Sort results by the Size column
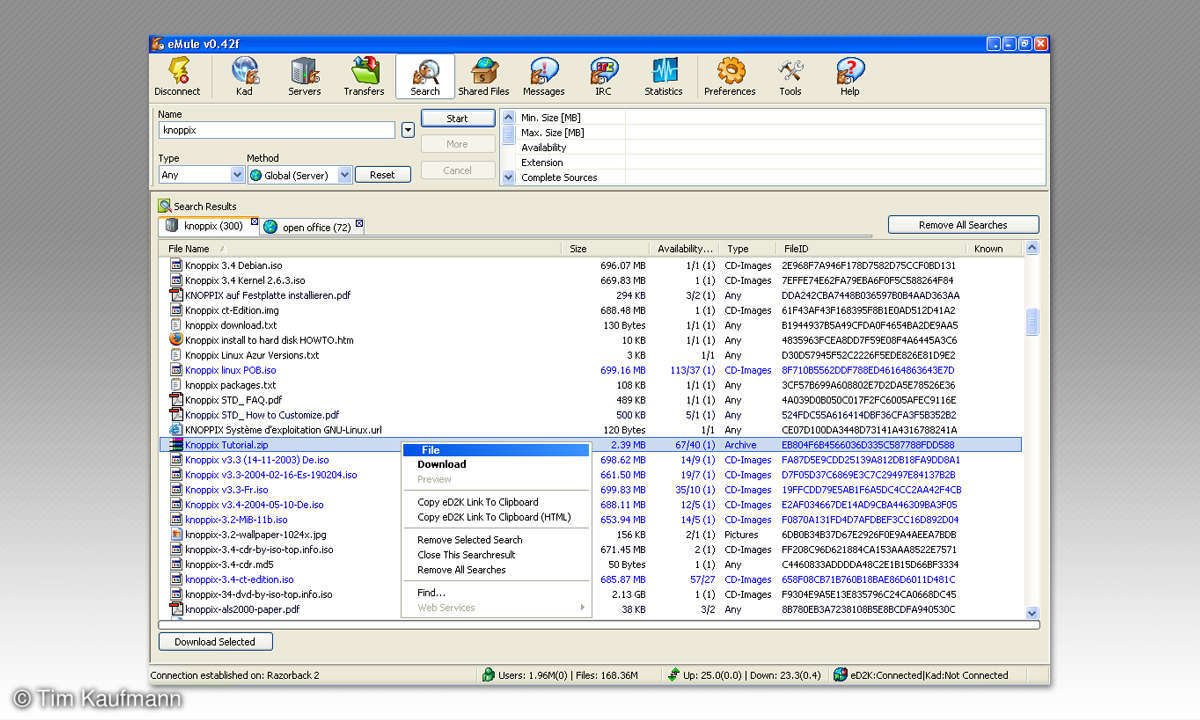This screenshot has width=1200, height=720. 606,249
